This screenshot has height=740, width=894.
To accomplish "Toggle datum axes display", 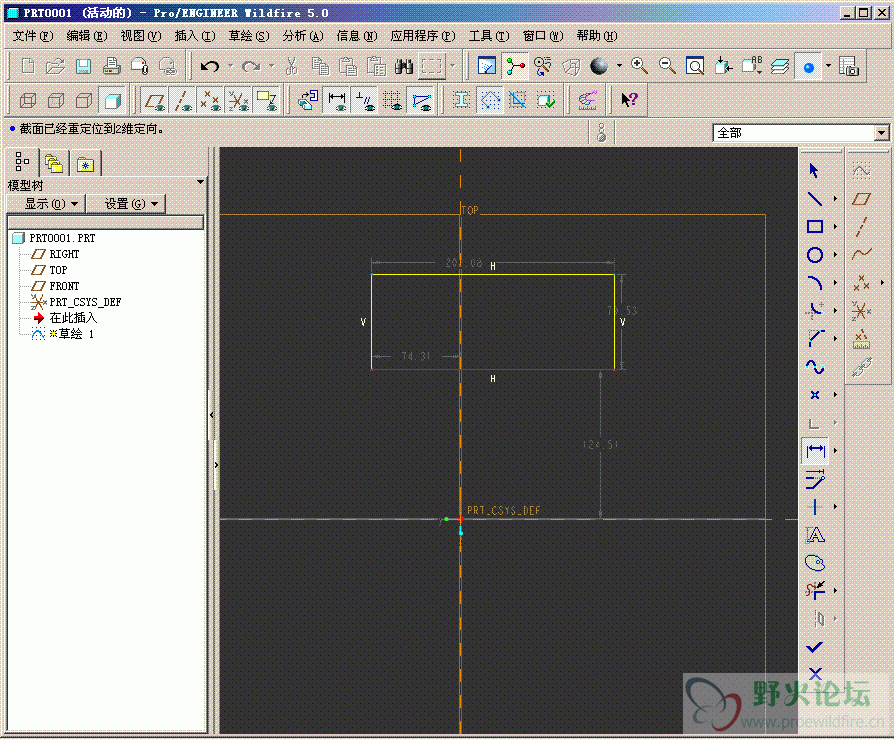I will pyautogui.click(x=182, y=101).
